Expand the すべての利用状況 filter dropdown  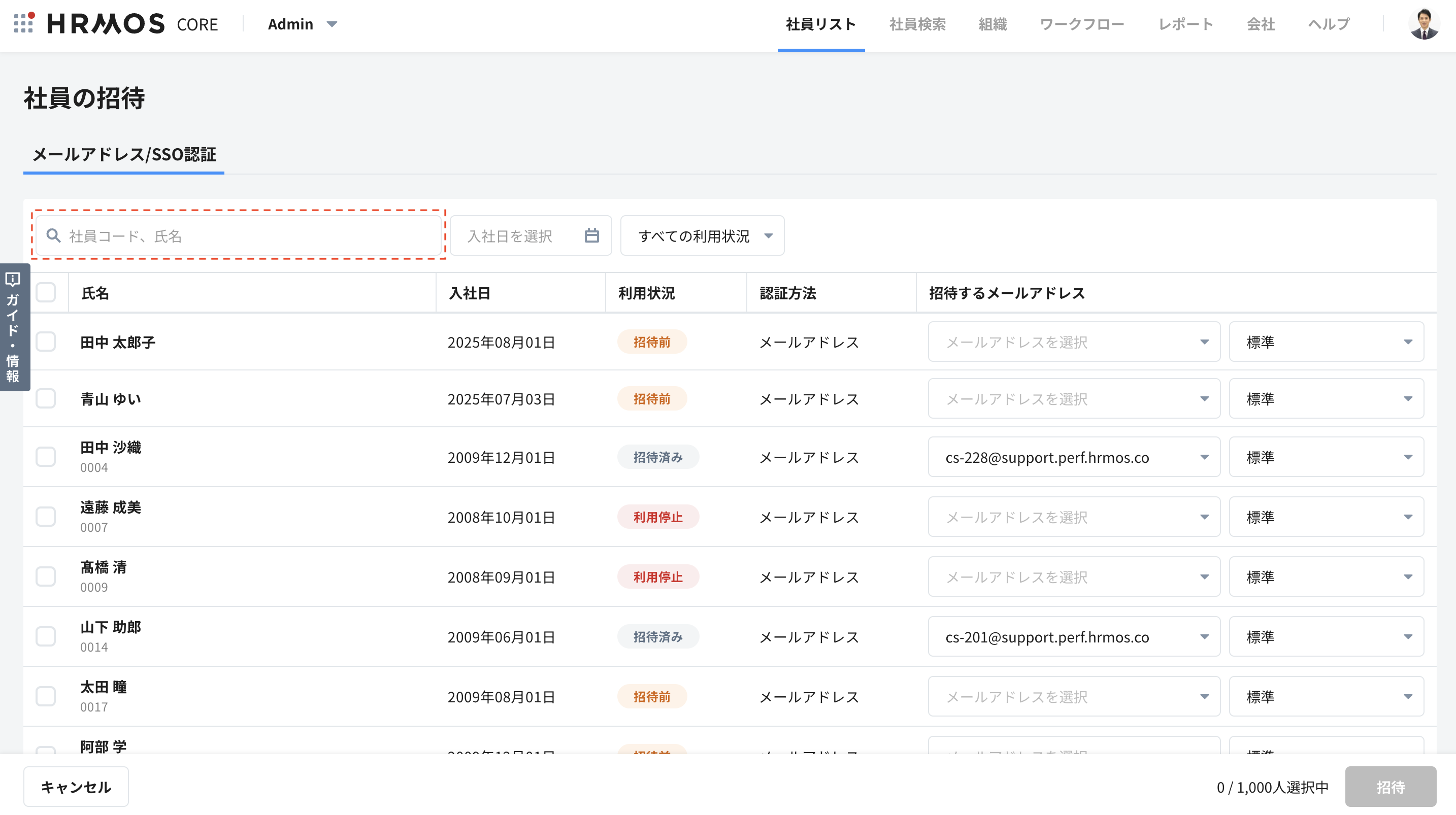[702, 235]
